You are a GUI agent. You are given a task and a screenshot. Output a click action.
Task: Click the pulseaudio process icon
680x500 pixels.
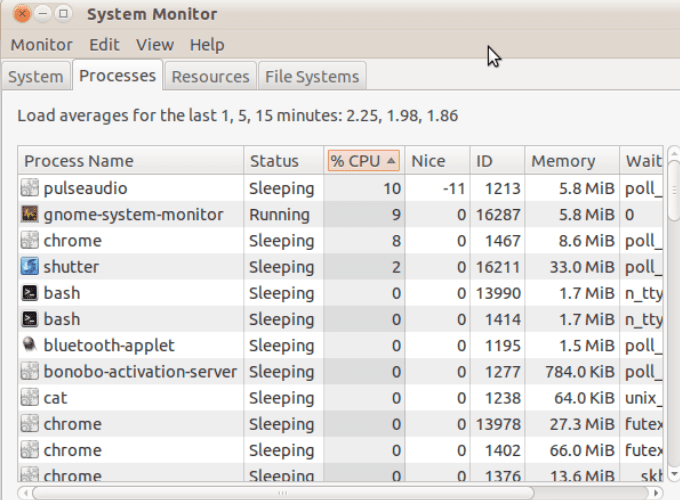pos(30,188)
